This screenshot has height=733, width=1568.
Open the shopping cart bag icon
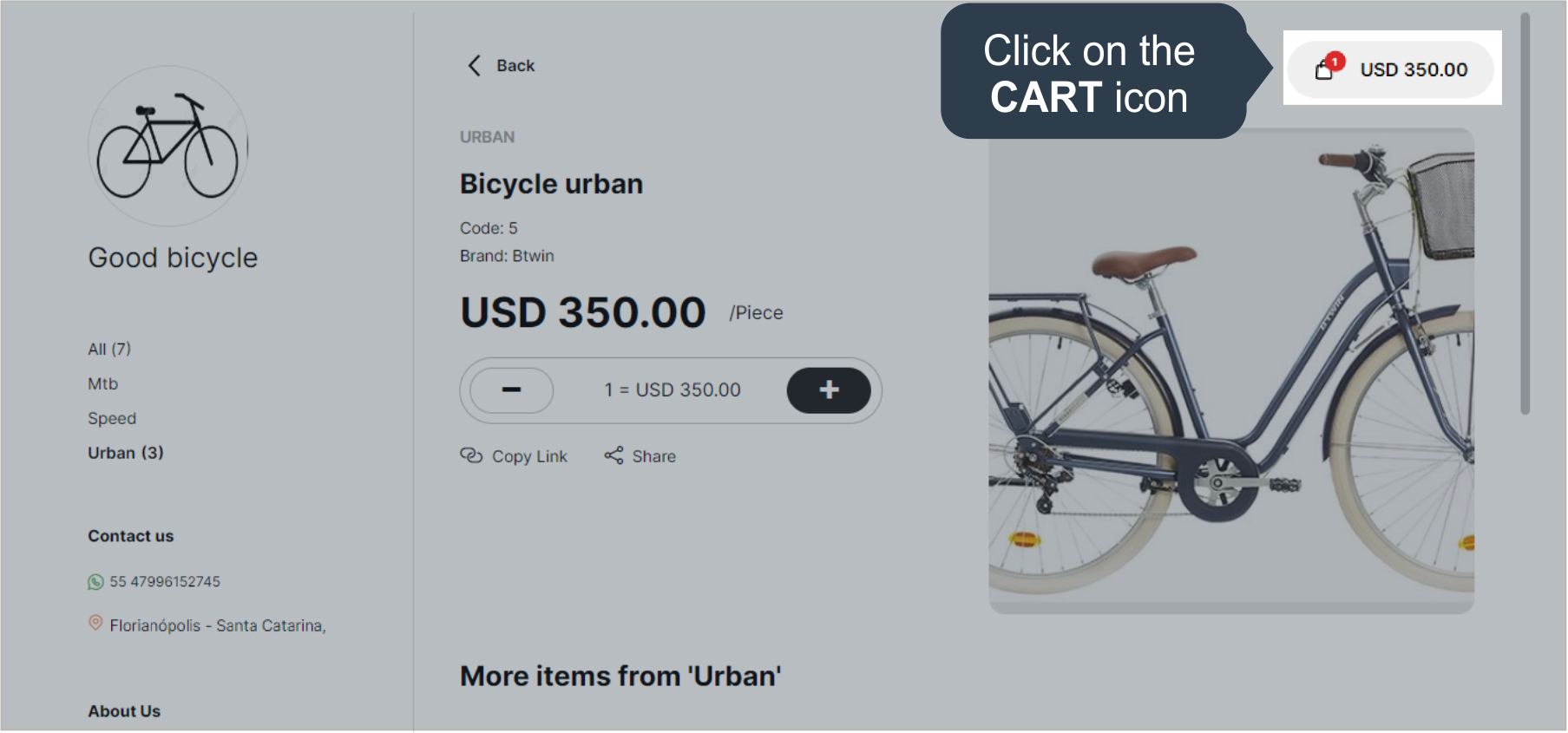tap(1324, 69)
